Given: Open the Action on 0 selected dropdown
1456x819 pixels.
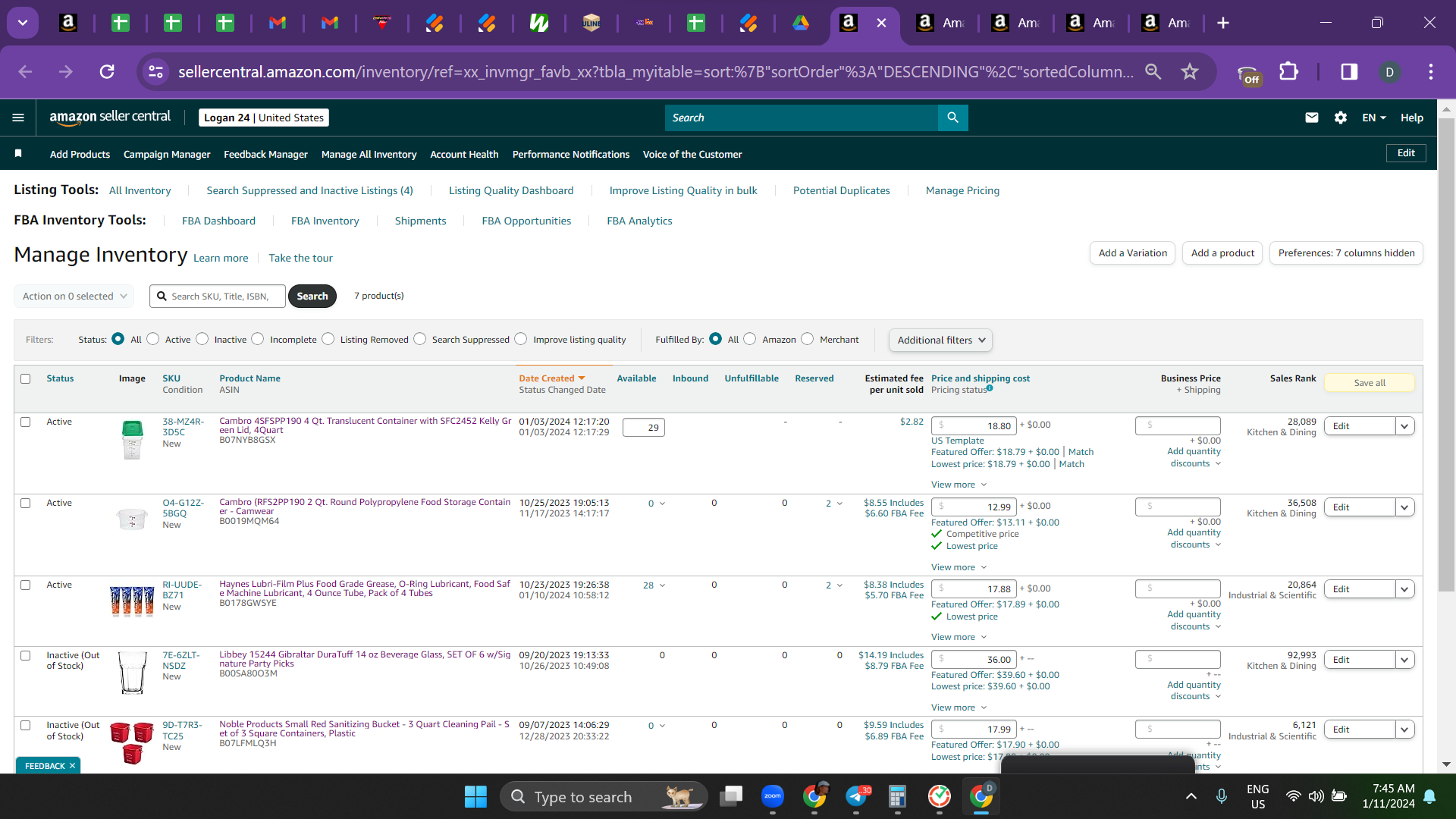Looking at the screenshot, I should (x=74, y=296).
